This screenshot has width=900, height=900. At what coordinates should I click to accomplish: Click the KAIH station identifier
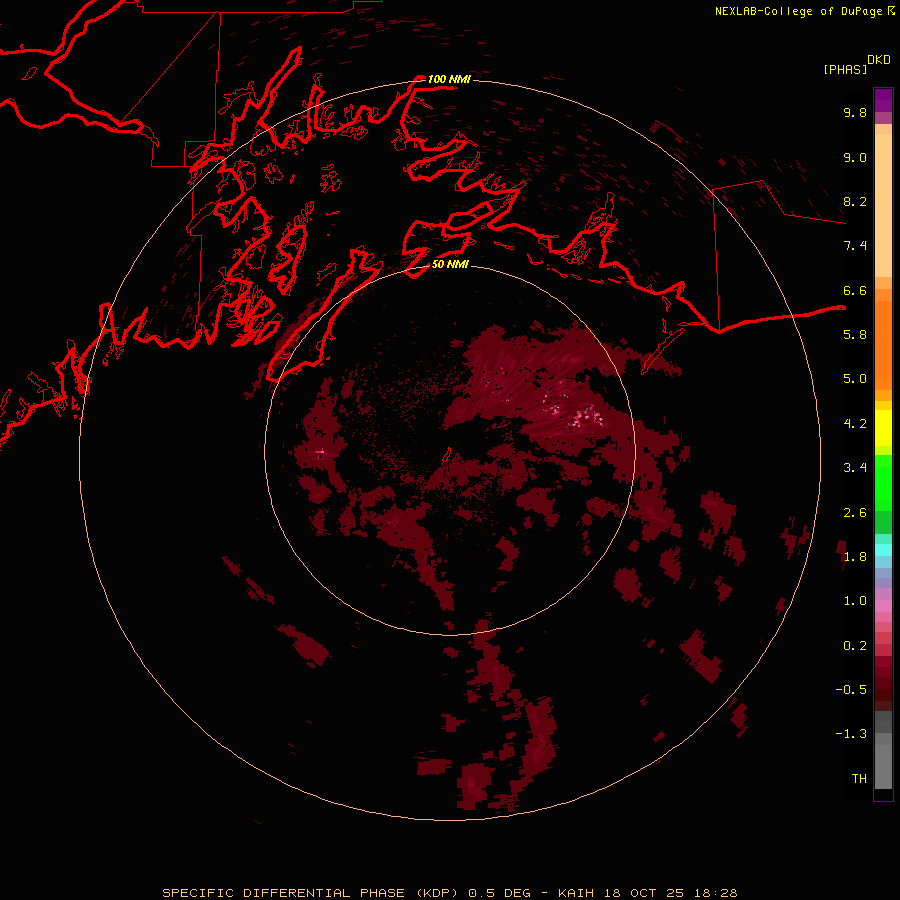[x=576, y=893]
